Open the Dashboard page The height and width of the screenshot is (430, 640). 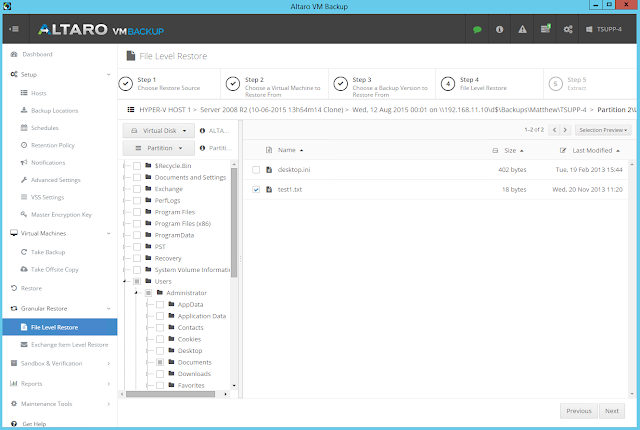pyautogui.click(x=37, y=54)
